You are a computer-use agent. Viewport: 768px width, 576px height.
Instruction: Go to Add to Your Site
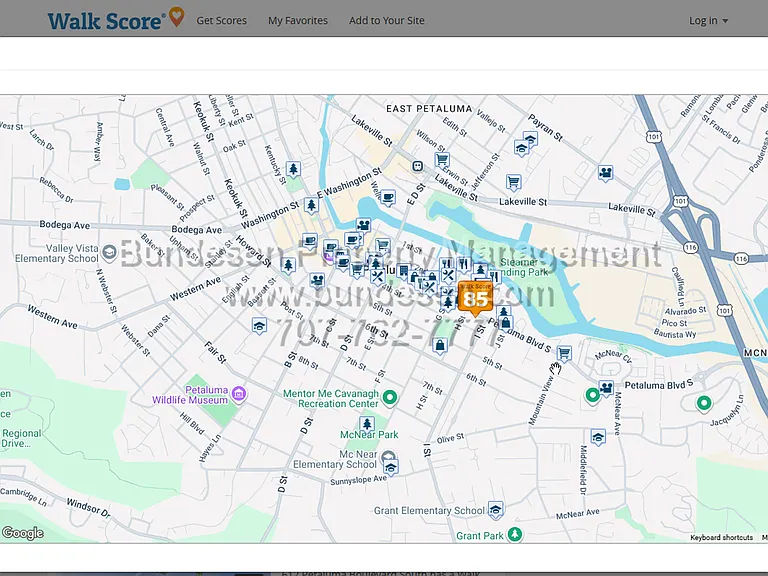(386, 21)
